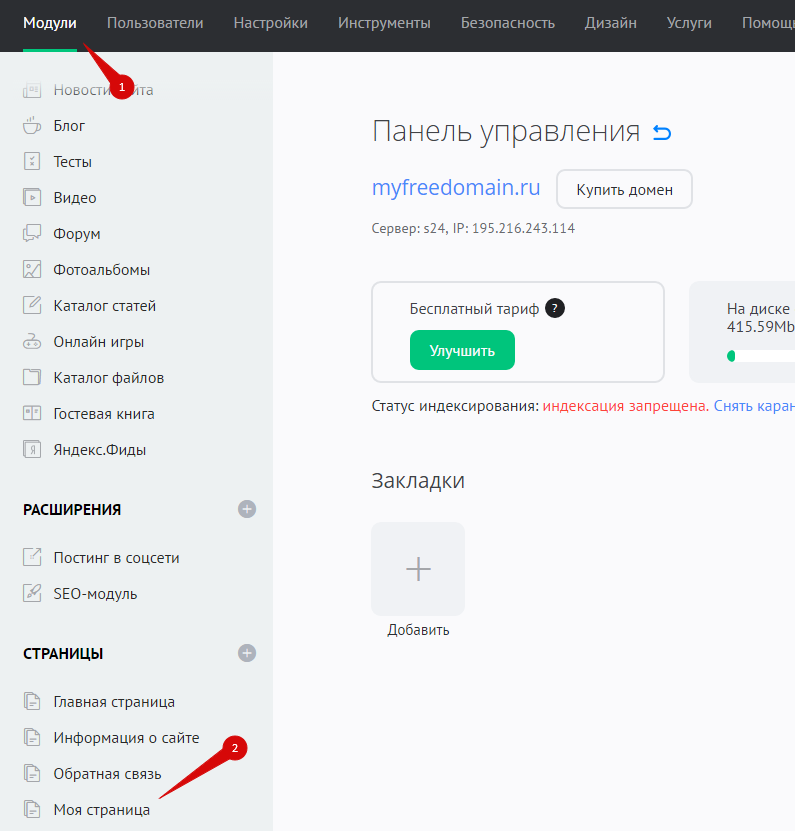Click the SEO-module rocket icon
This screenshot has height=831, width=795.
[x=33, y=594]
